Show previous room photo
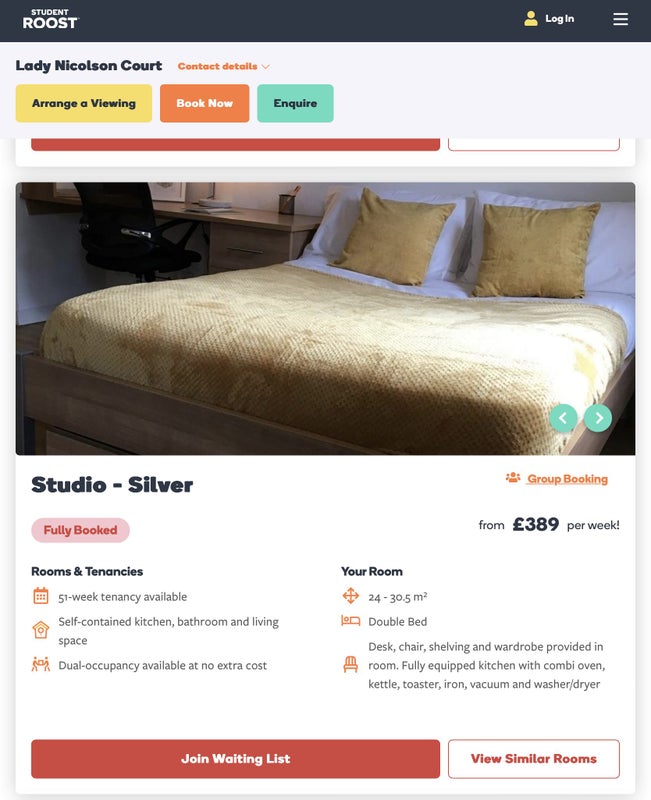 click(563, 417)
